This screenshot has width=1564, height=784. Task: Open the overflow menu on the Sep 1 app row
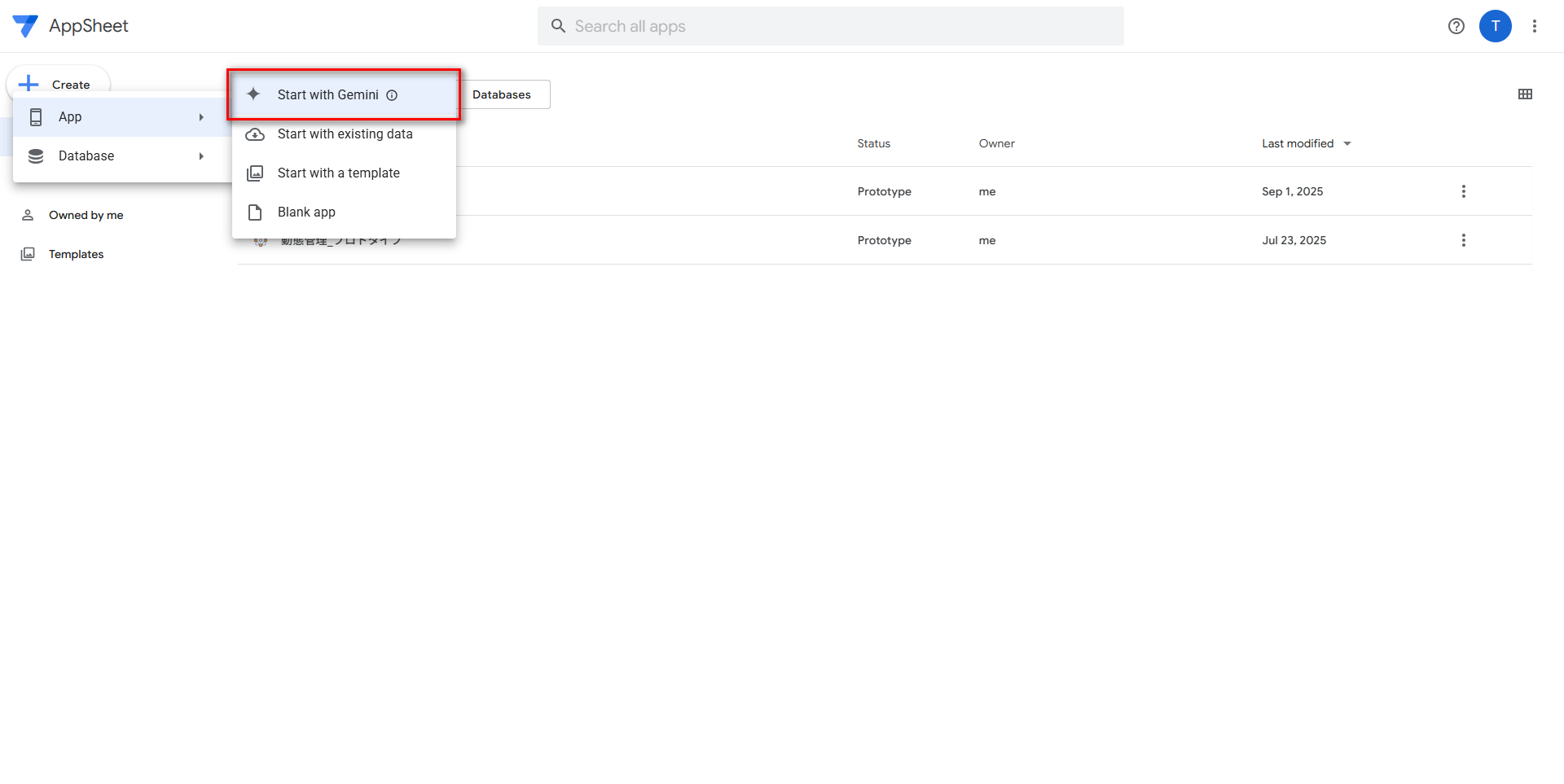click(1463, 191)
